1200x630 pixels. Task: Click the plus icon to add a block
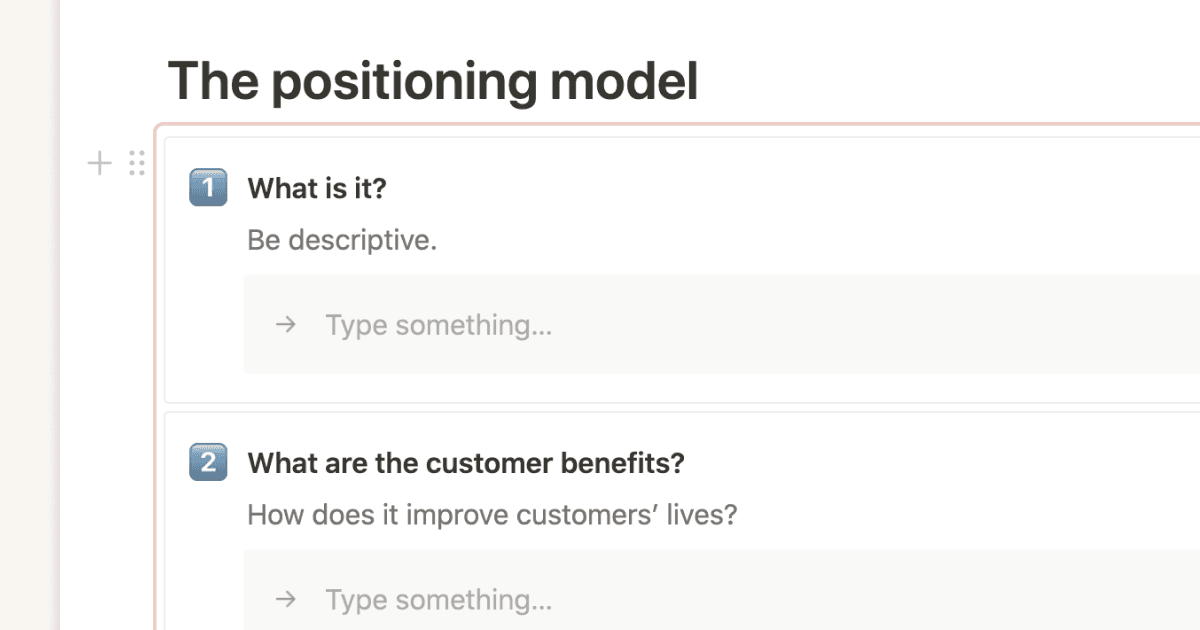[100, 163]
